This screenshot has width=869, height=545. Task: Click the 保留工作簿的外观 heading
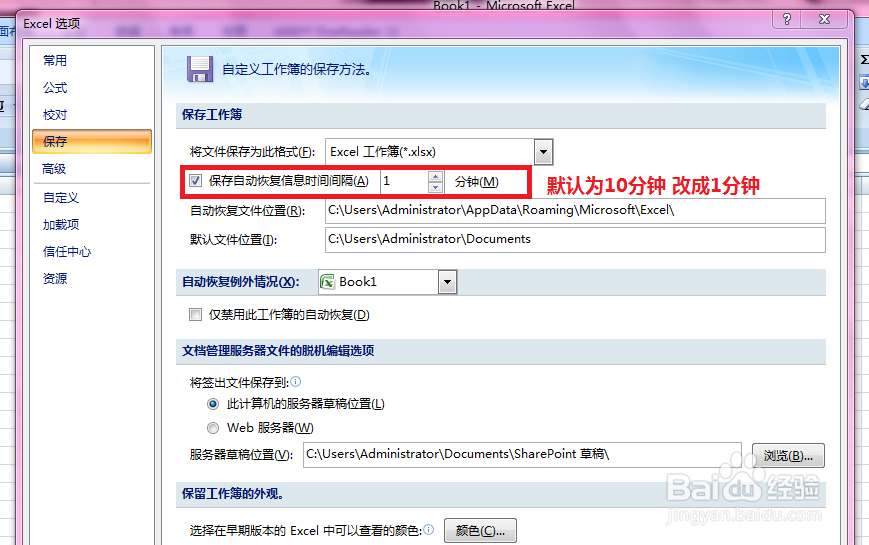click(x=233, y=493)
